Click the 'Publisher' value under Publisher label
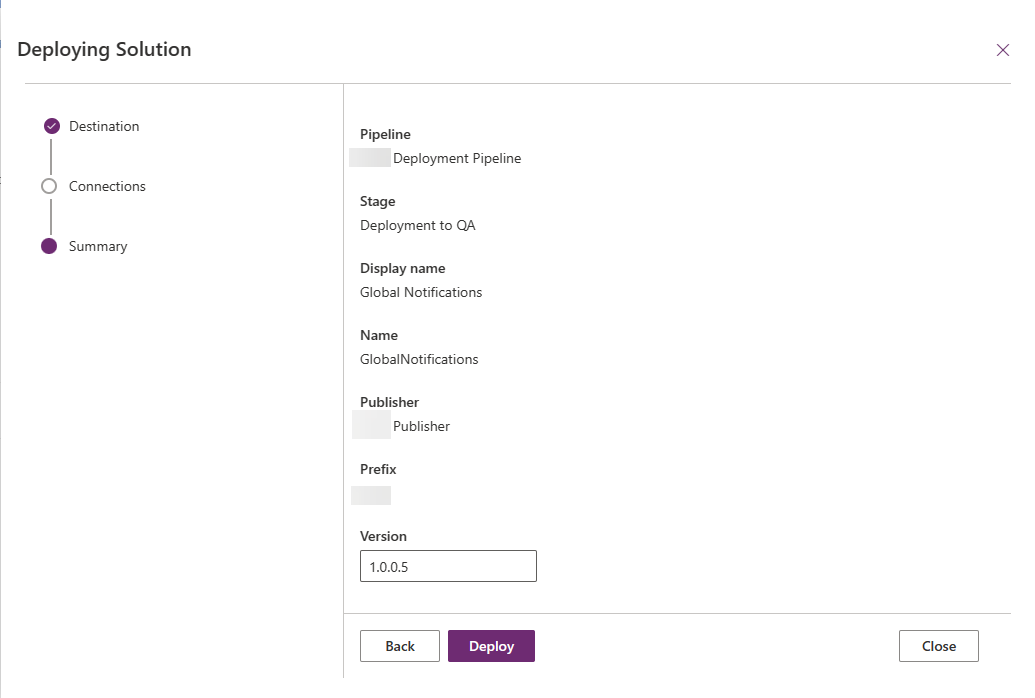The height and width of the screenshot is (698, 1035). tap(421, 426)
